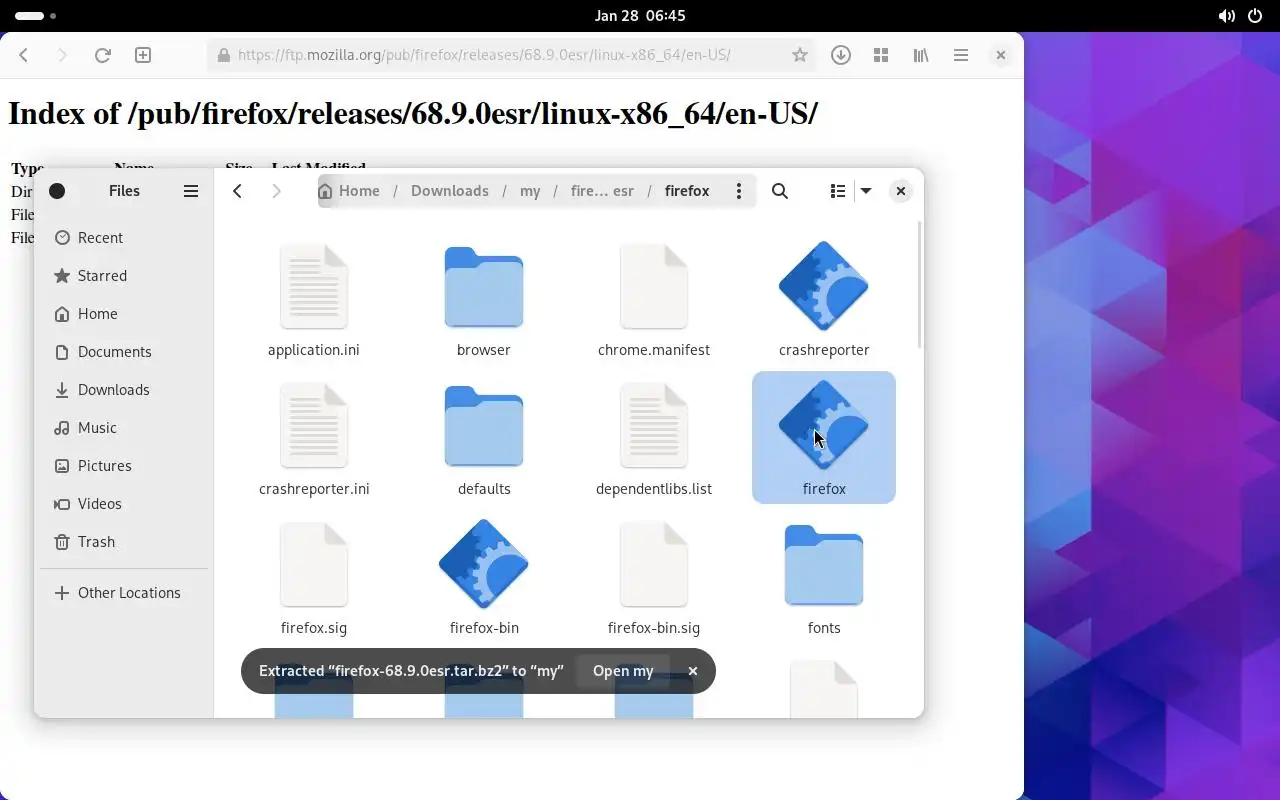Open Other Locations in the sidebar
The image size is (1280, 800).
(124, 593)
